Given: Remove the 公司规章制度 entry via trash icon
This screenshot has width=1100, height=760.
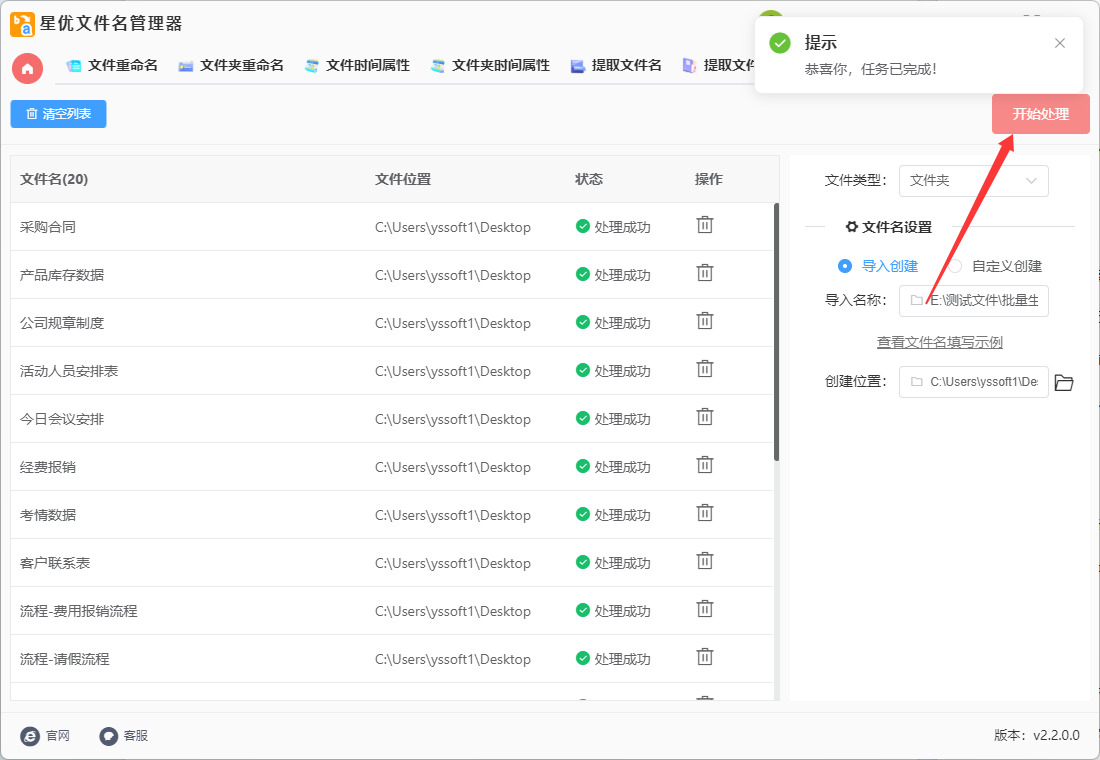Looking at the screenshot, I should (704, 321).
